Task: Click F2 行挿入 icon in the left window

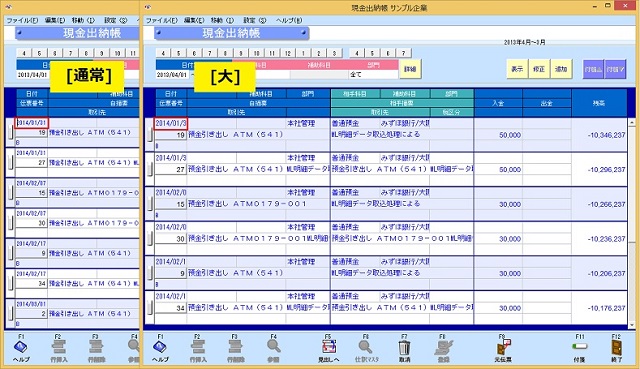Action: click(x=59, y=347)
